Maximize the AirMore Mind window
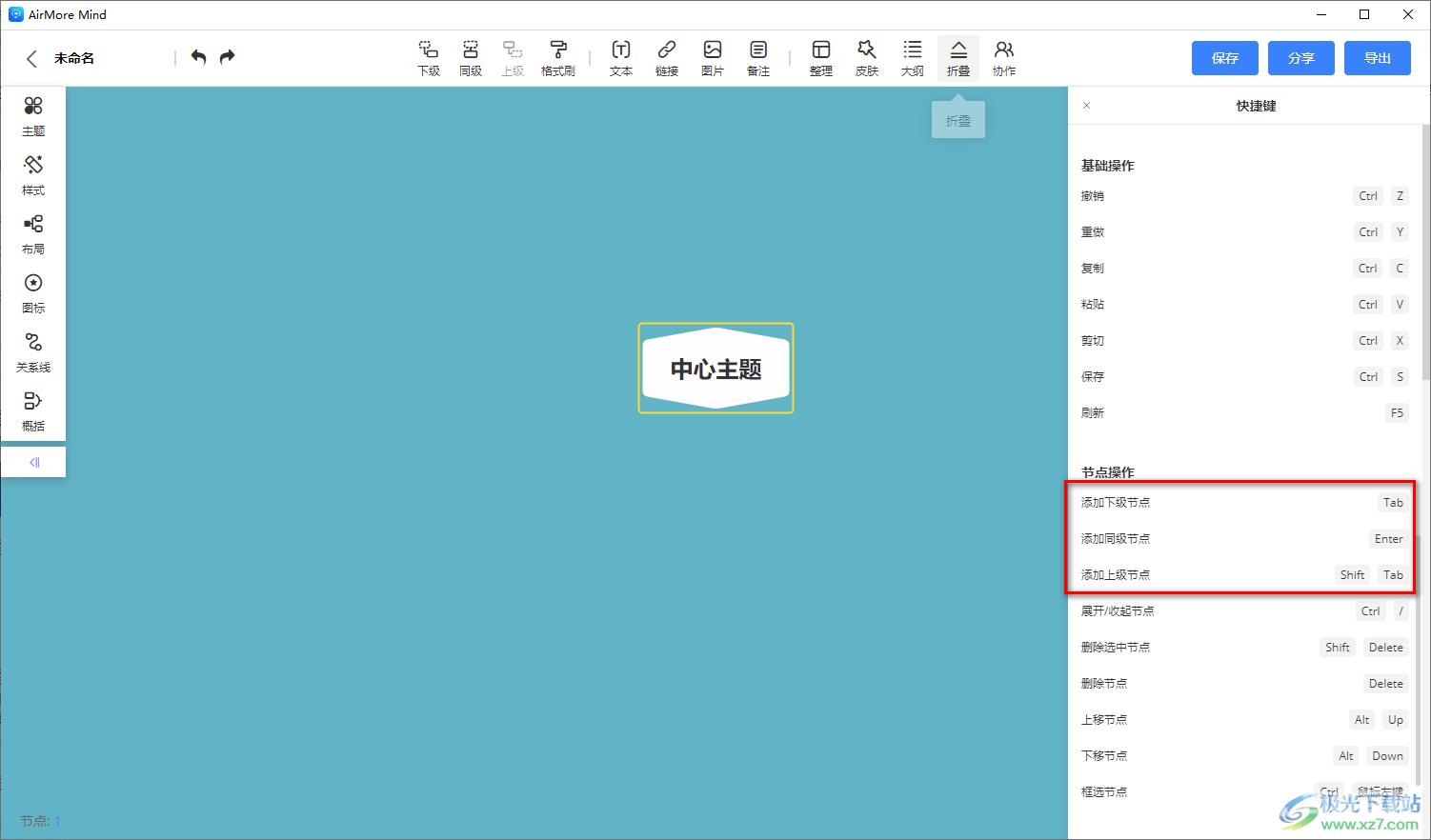This screenshot has height=840, width=1431. pyautogui.click(x=1364, y=14)
